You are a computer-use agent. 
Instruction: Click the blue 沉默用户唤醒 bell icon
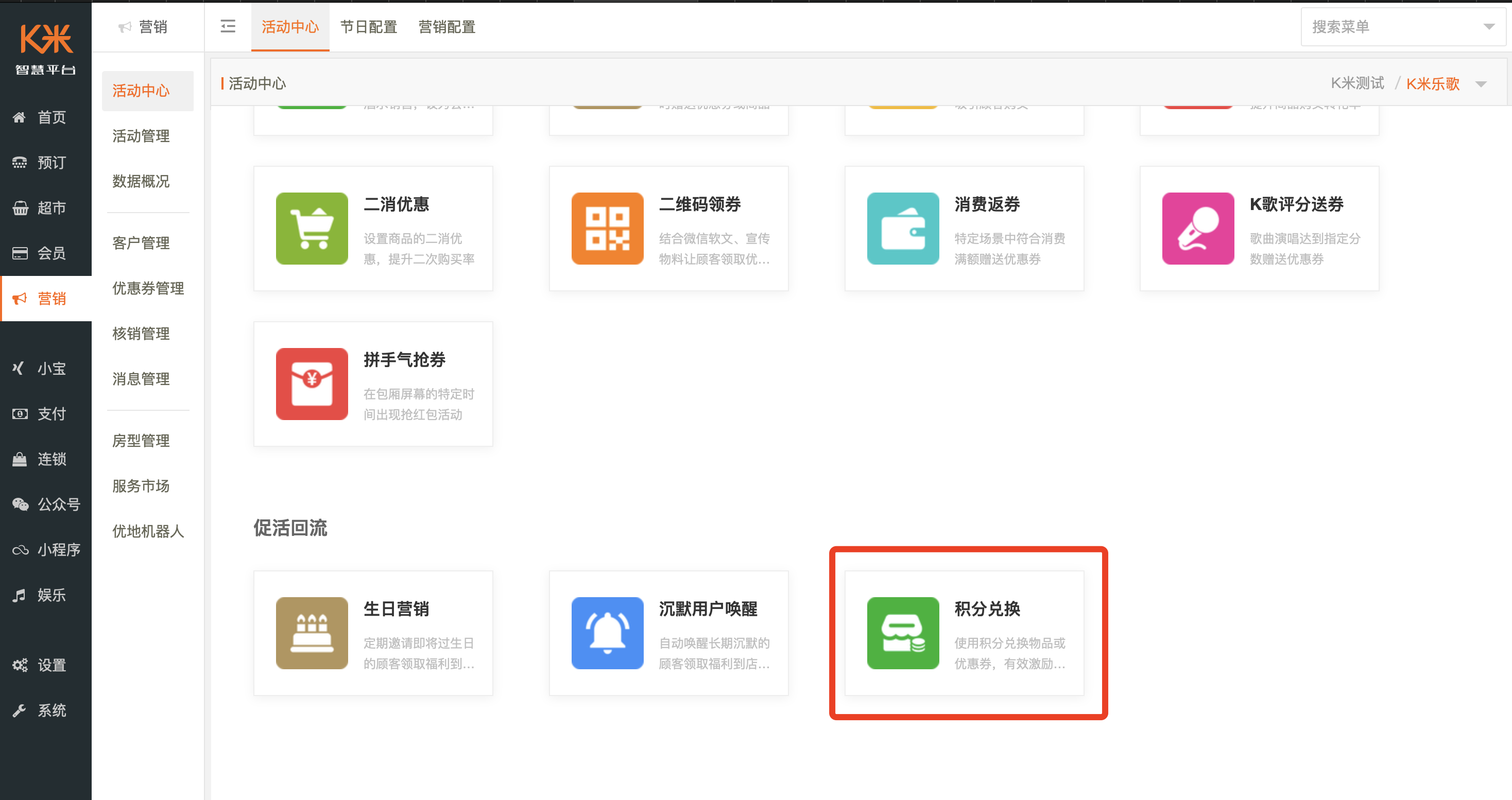607,633
